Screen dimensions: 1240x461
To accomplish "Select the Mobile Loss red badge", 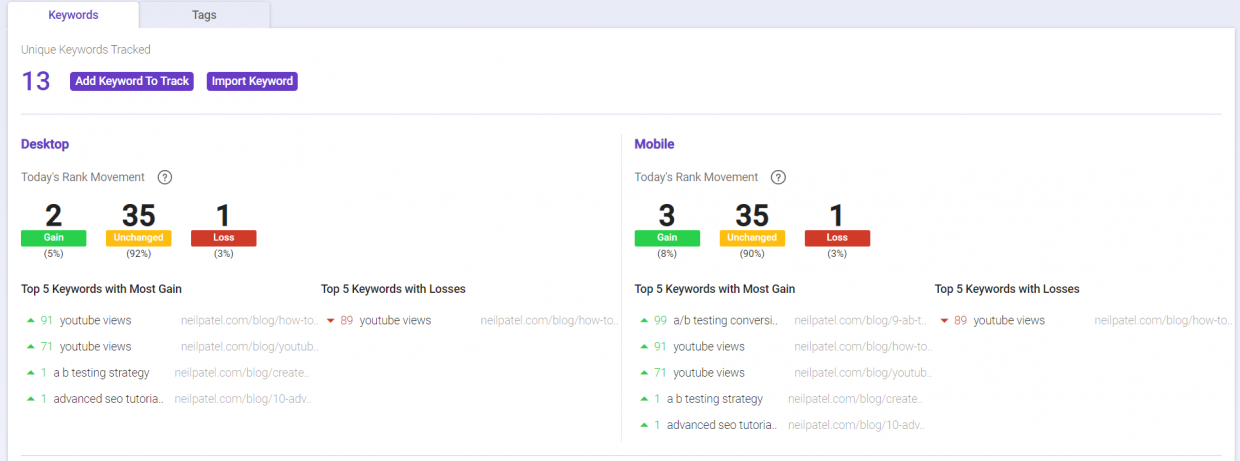I will pos(837,238).
